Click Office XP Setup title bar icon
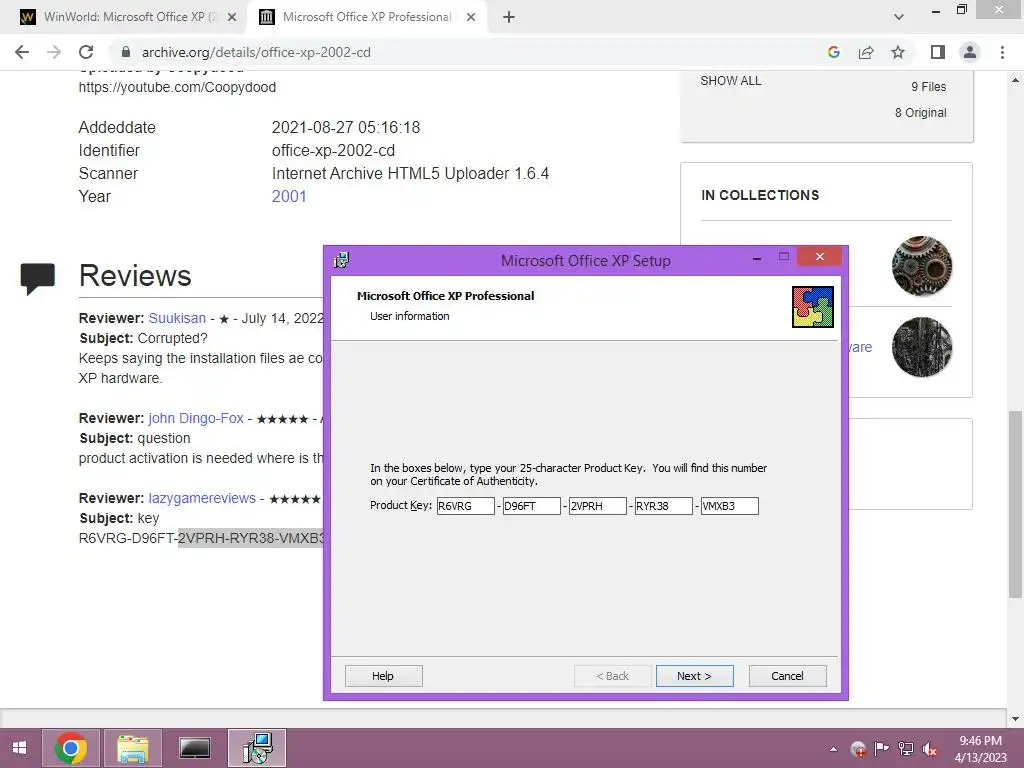The height and width of the screenshot is (768, 1024). 342,260
